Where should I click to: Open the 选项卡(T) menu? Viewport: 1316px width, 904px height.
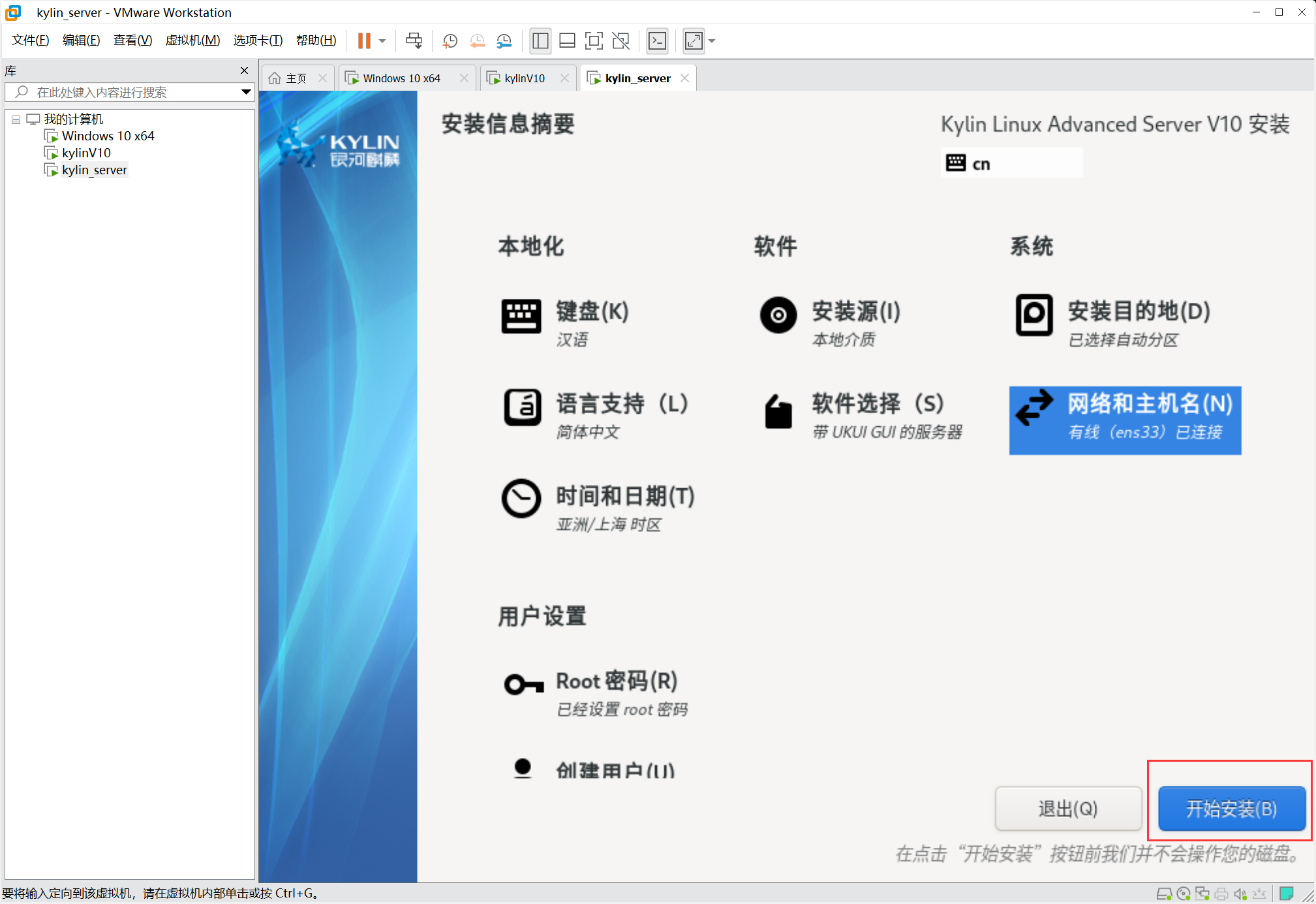click(x=258, y=40)
